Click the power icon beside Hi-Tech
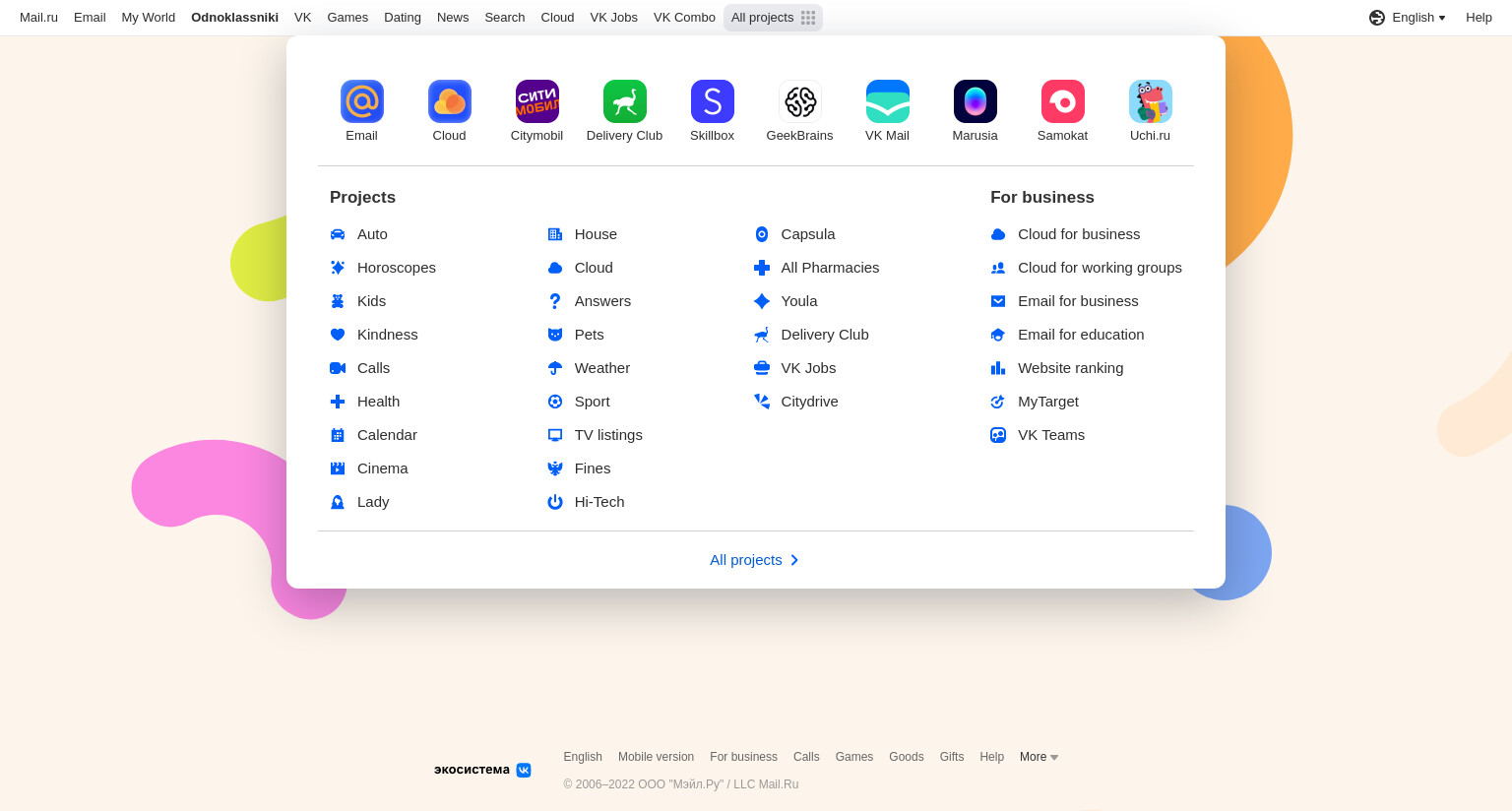Image resolution: width=1512 pixels, height=811 pixels. (x=555, y=502)
